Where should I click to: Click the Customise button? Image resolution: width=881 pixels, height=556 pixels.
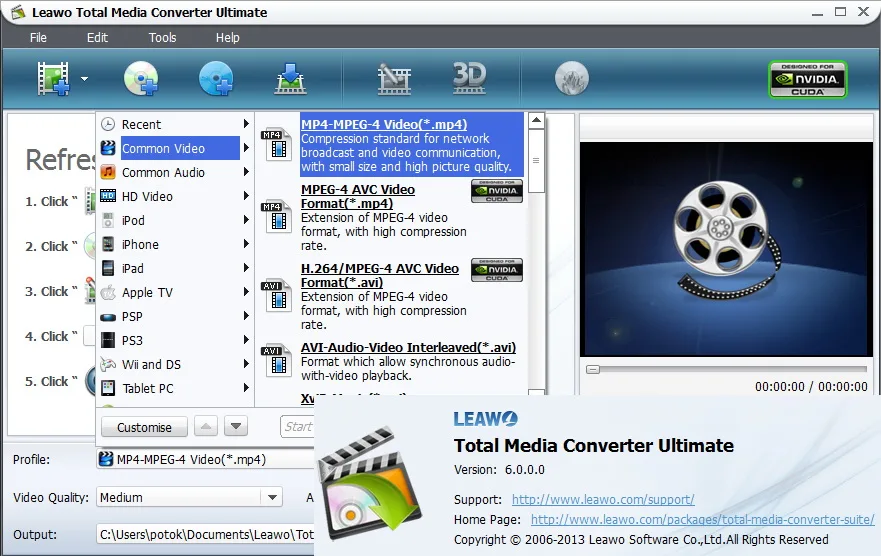[x=144, y=427]
